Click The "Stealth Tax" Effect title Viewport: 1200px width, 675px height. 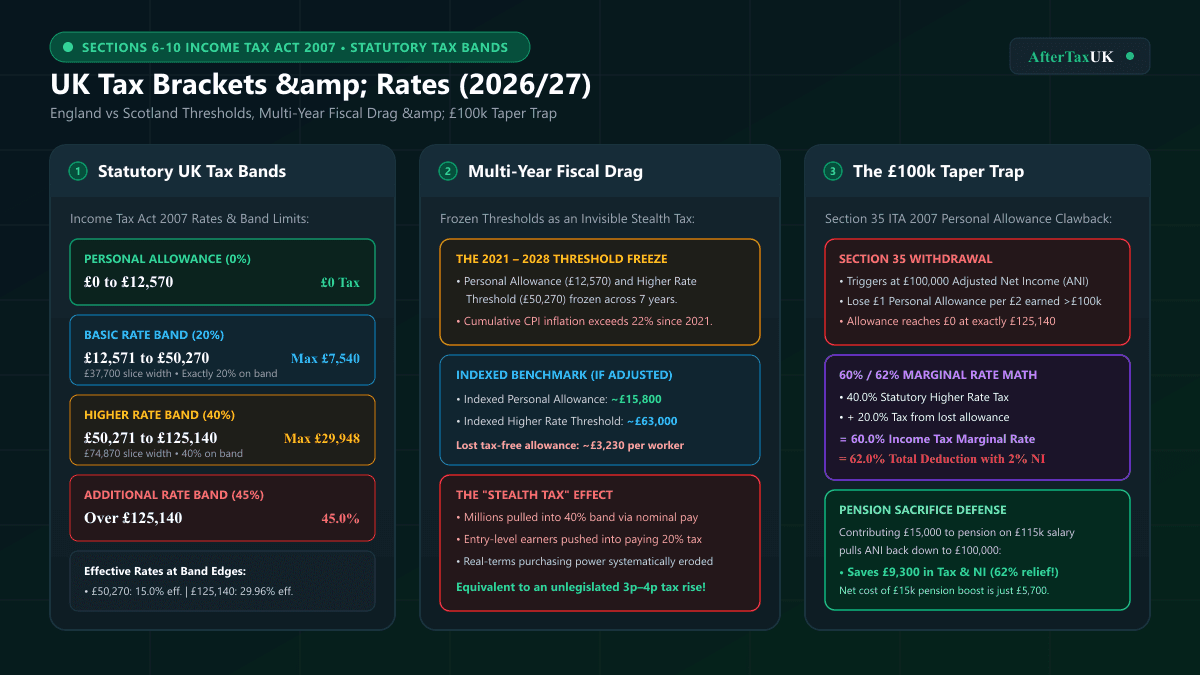click(534, 494)
